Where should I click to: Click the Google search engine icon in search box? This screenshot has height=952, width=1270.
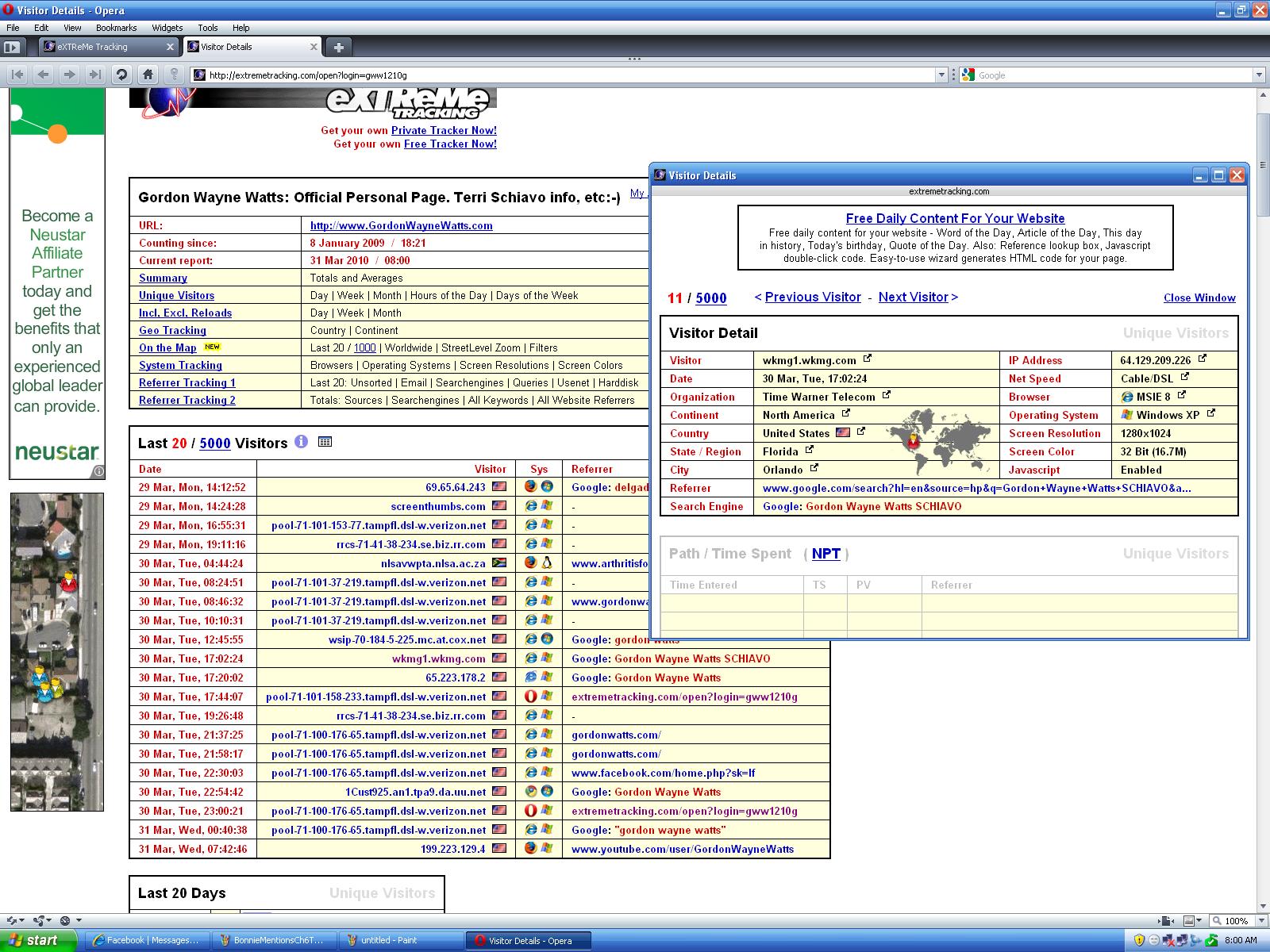point(968,75)
